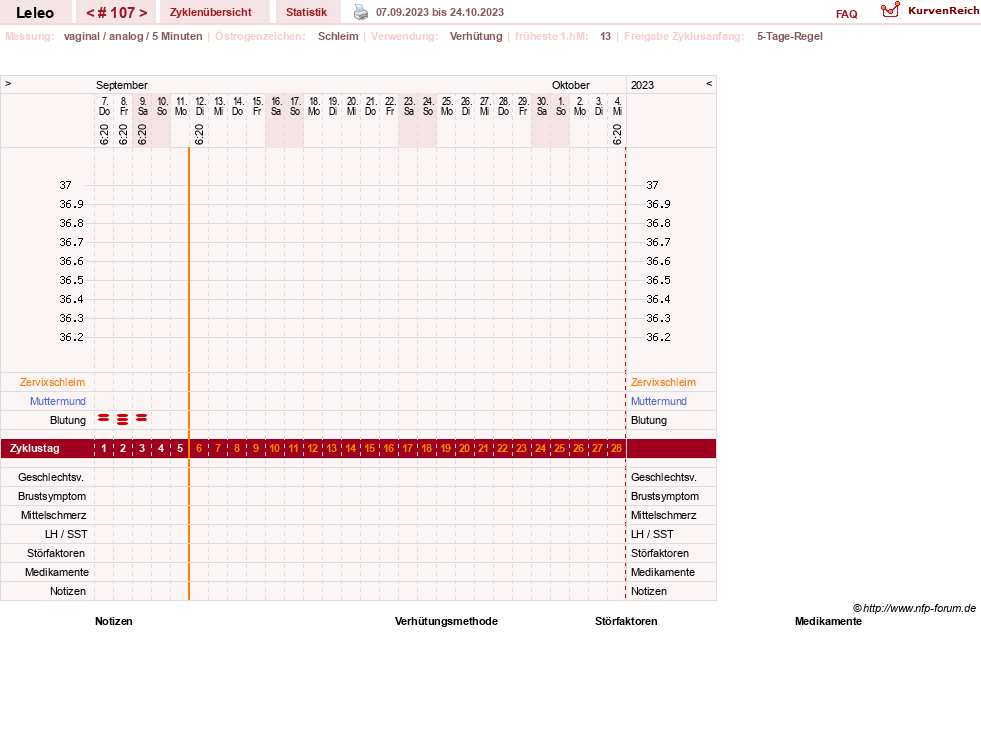Viewport: 981px width, 740px height.
Task: Open the Zyklenübersicht tab
Action: click(211, 12)
